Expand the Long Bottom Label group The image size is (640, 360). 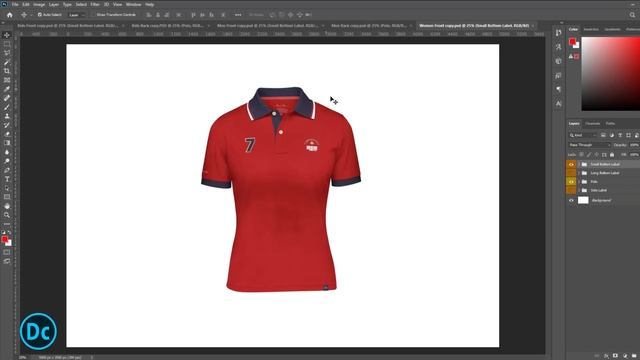pyautogui.click(x=579, y=173)
